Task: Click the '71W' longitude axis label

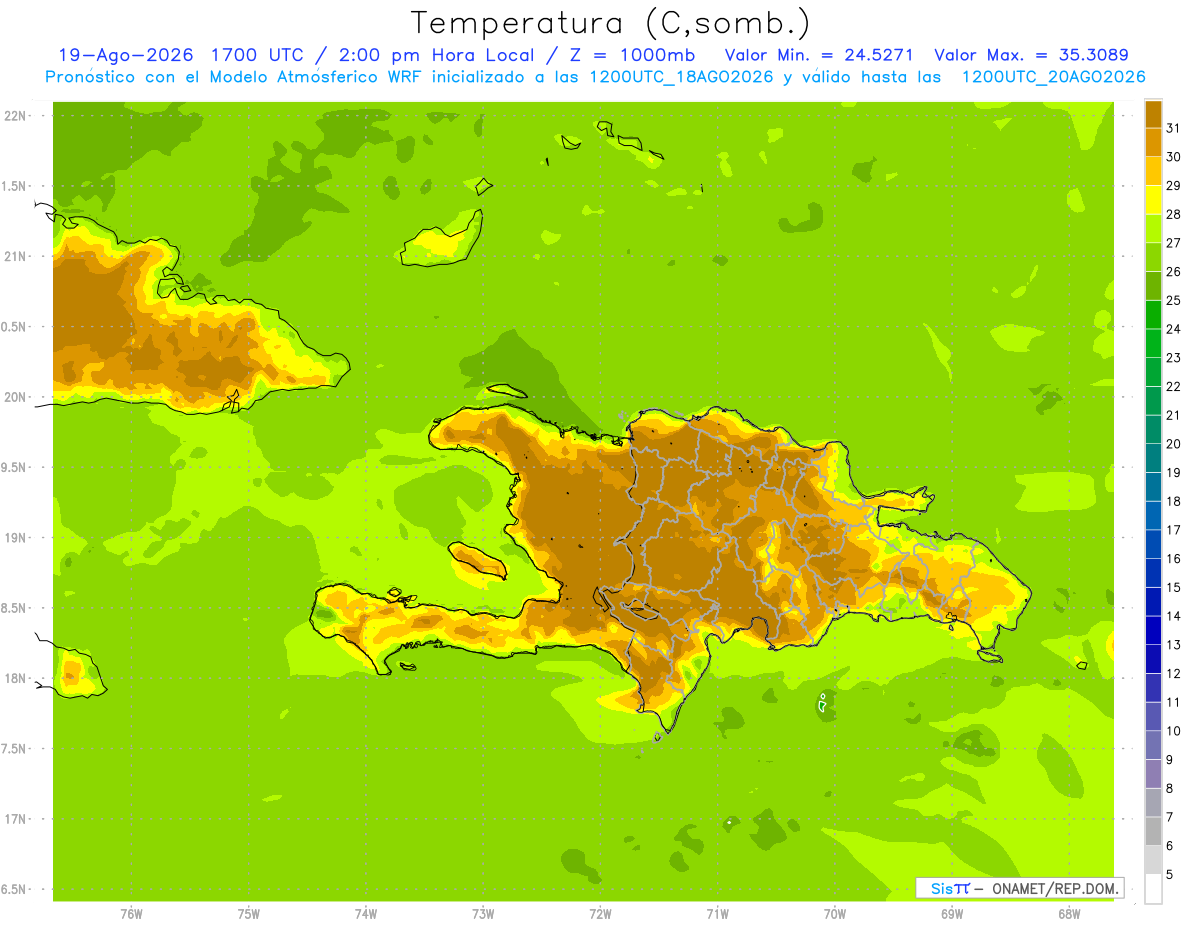Action: pos(717,914)
